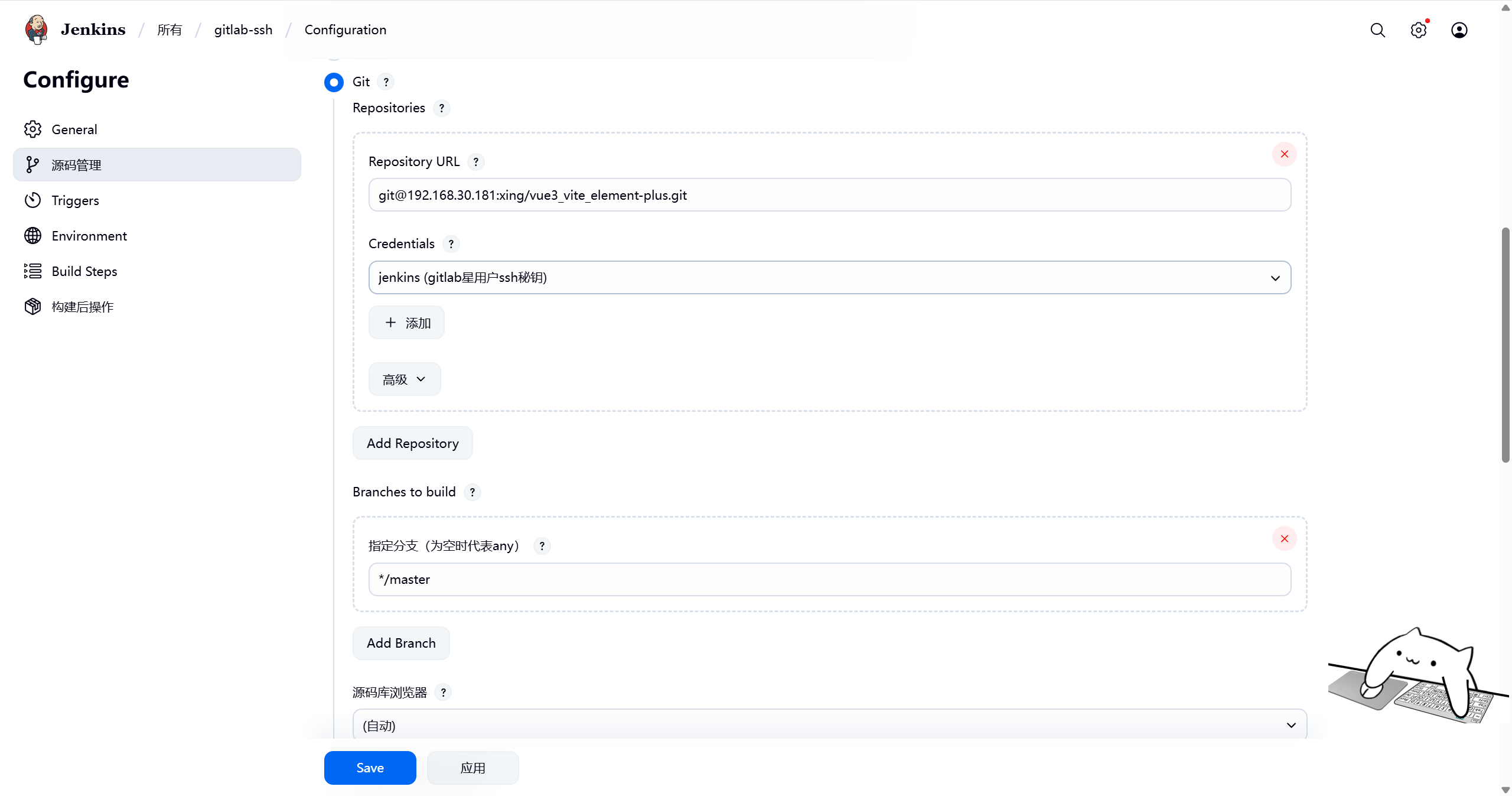Screen dimensions: 1512x796
Task: Click the scrollbar up arrow
Action: 1506,7
